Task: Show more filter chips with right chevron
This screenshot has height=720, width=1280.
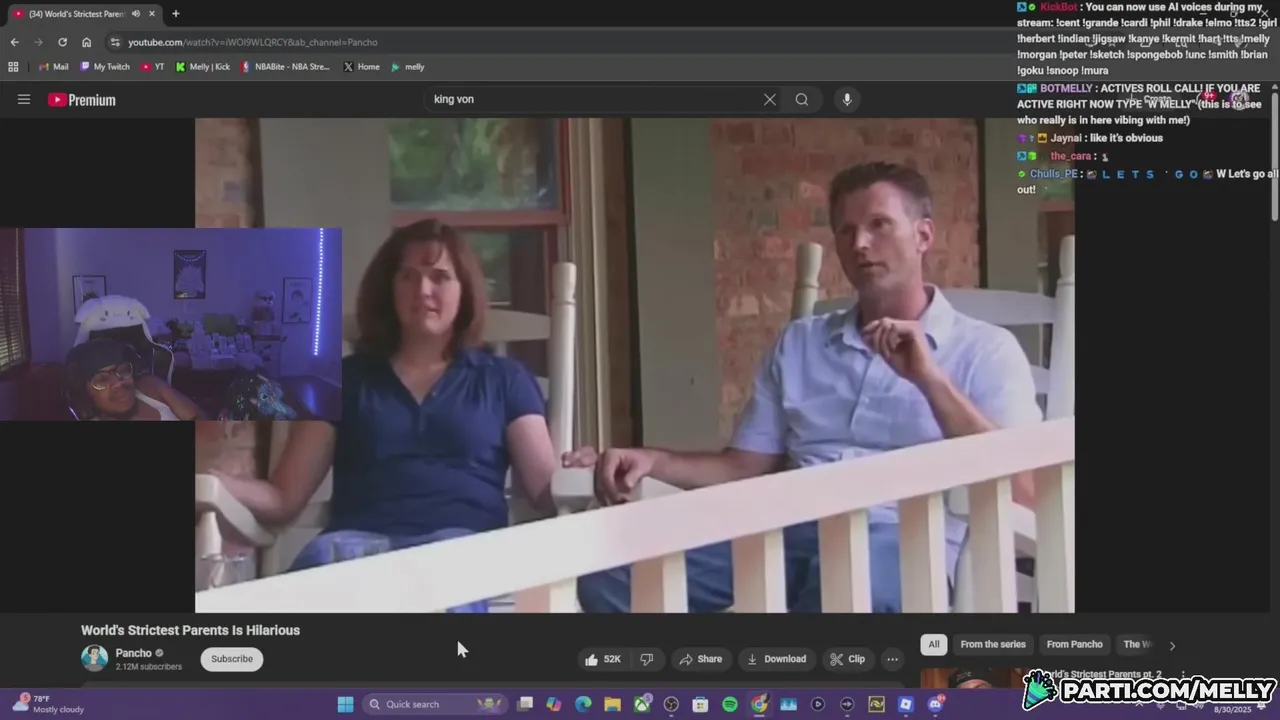Action: coord(1172,645)
